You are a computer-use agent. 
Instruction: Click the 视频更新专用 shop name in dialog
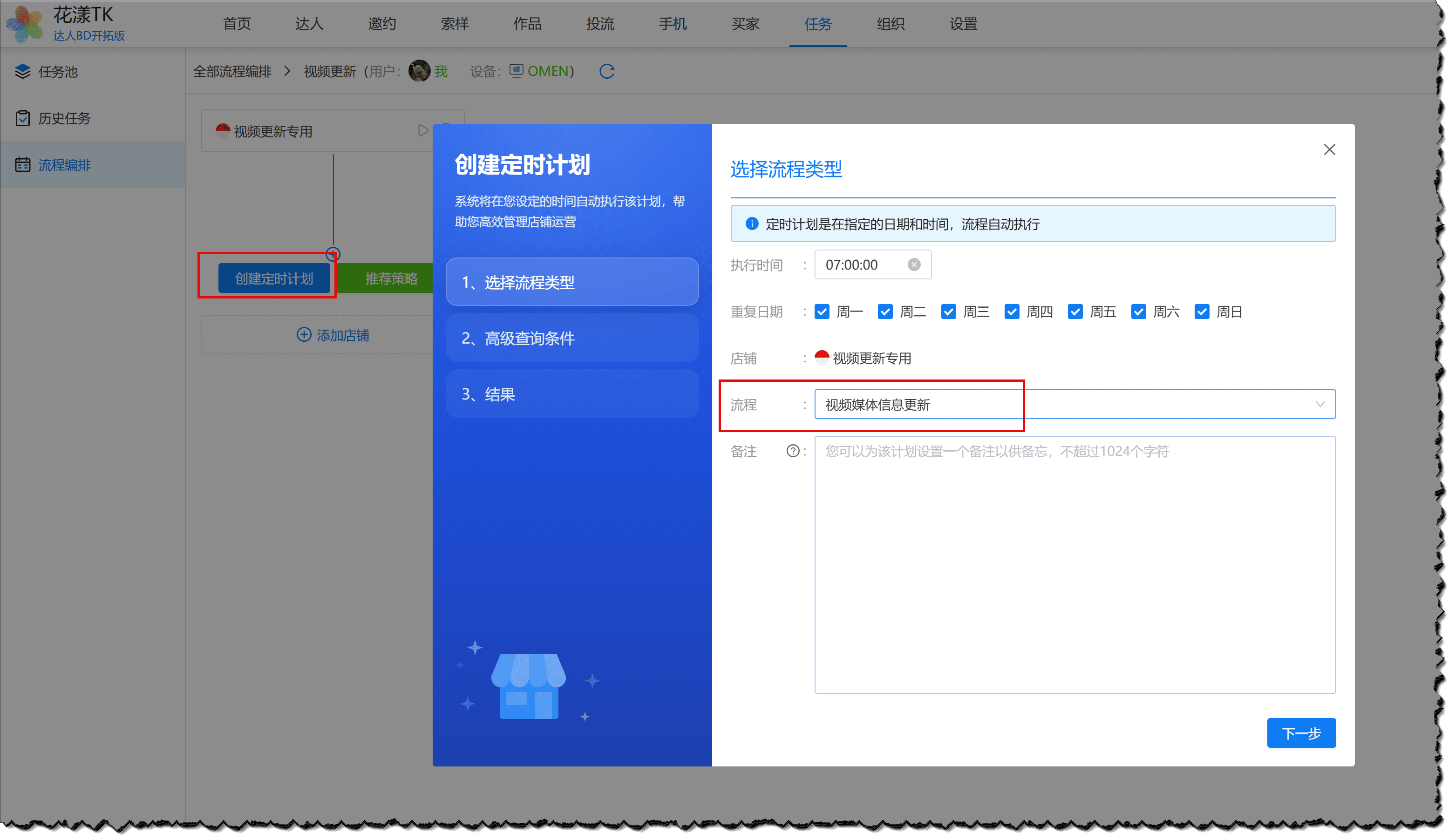click(872, 358)
